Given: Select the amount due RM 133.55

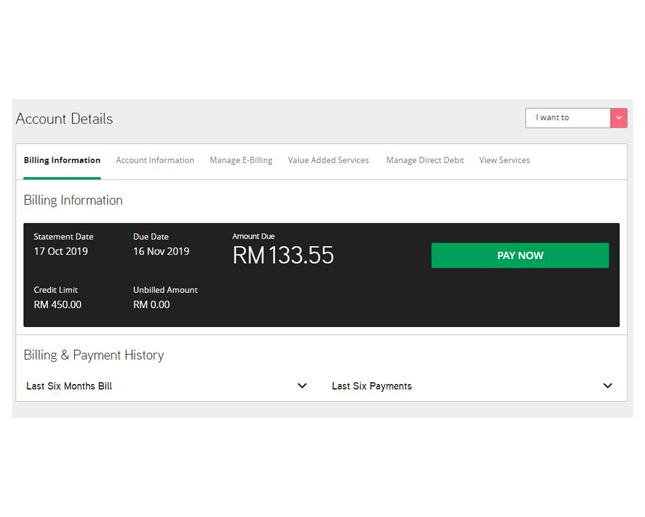Looking at the screenshot, I should (x=283, y=255).
